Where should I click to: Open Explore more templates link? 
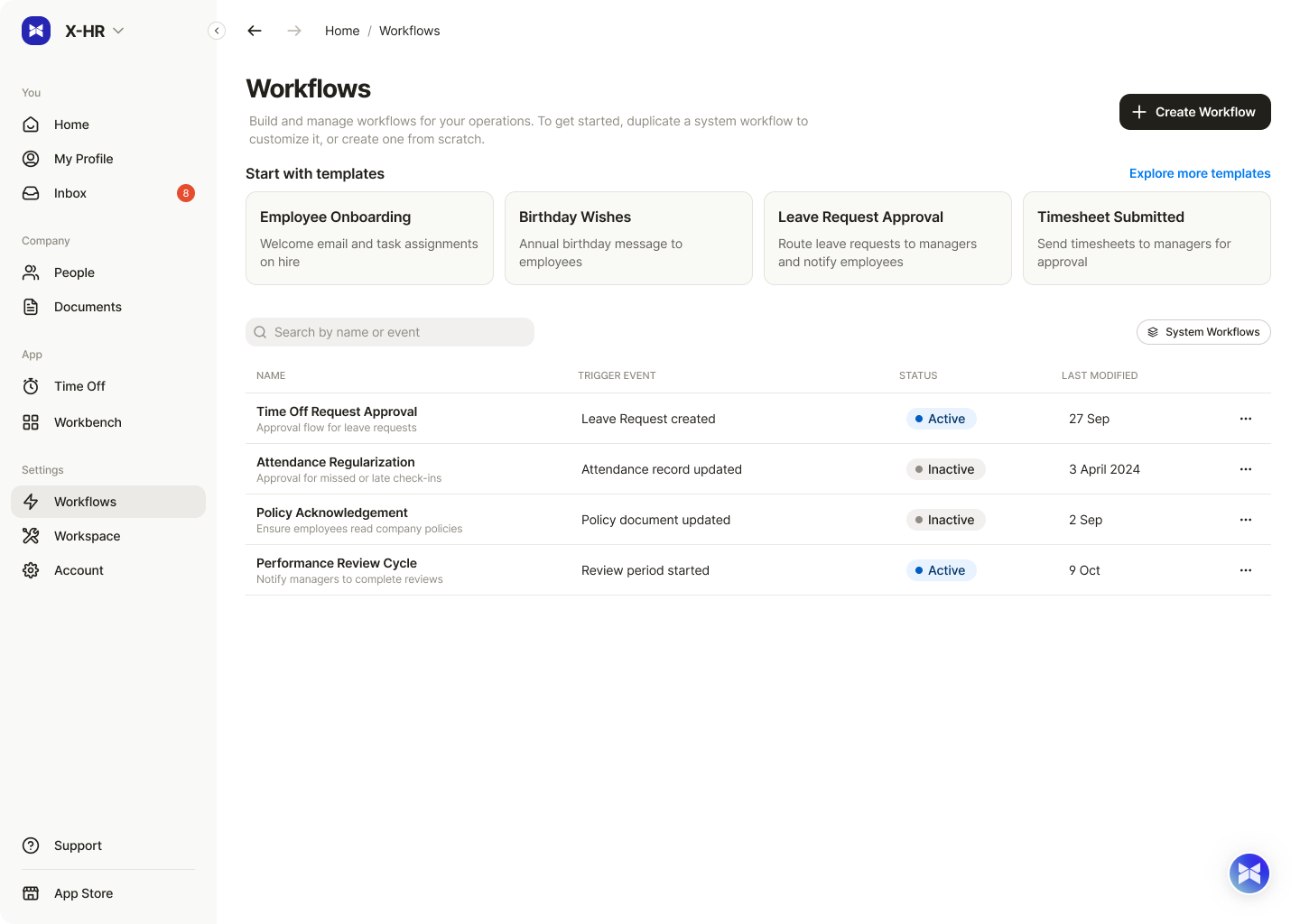[x=1200, y=173]
